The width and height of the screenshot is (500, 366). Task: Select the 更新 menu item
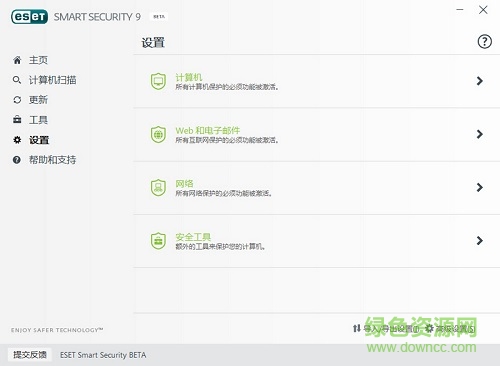click(38, 100)
